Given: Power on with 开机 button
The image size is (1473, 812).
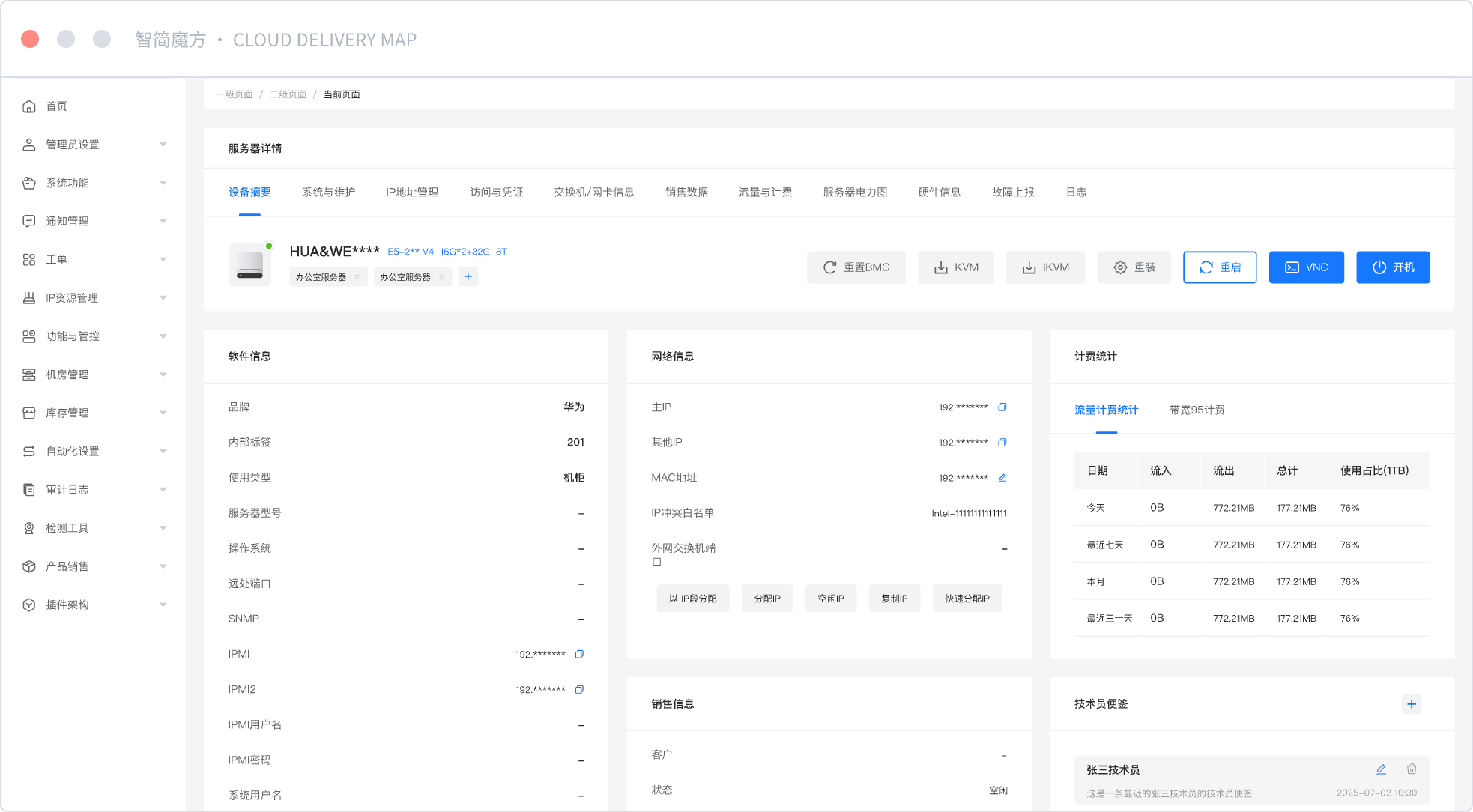Looking at the screenshot, I should pyautogui.click(x=1393, y=267).
